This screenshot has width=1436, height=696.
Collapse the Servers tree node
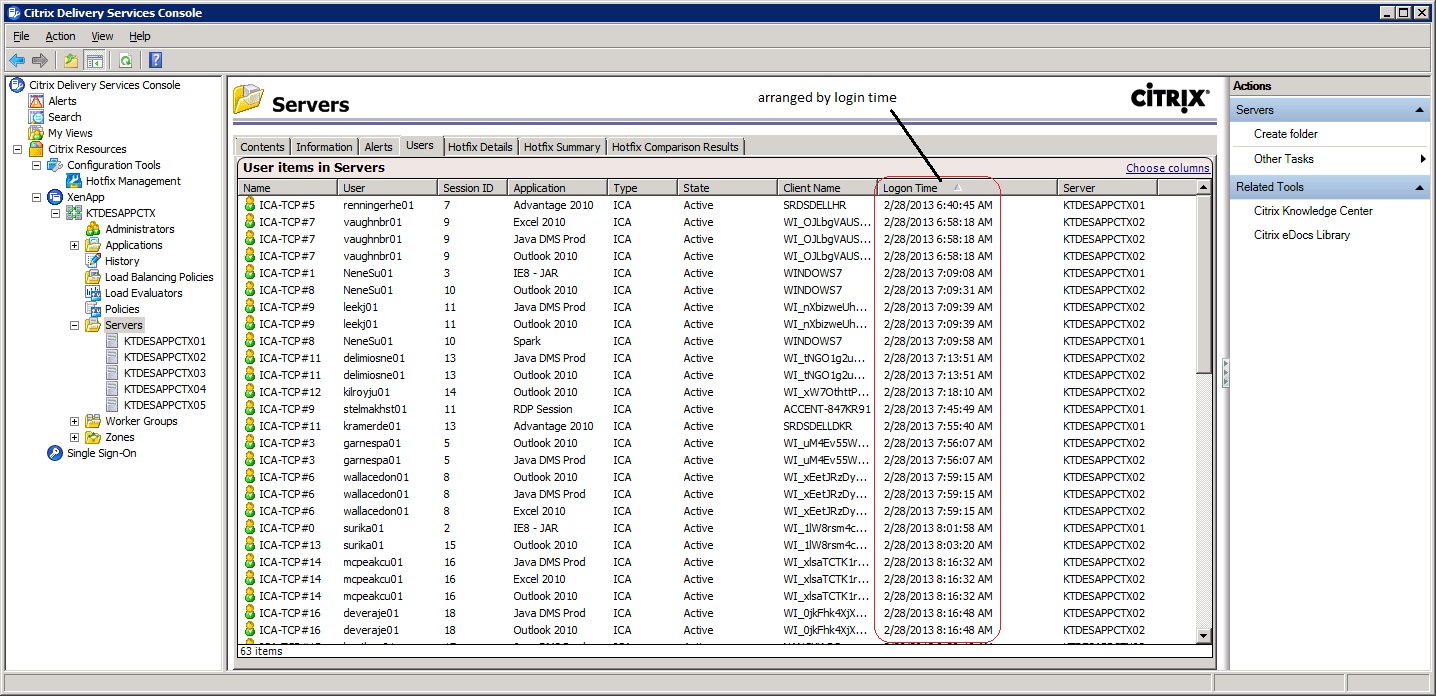point(74,325)
